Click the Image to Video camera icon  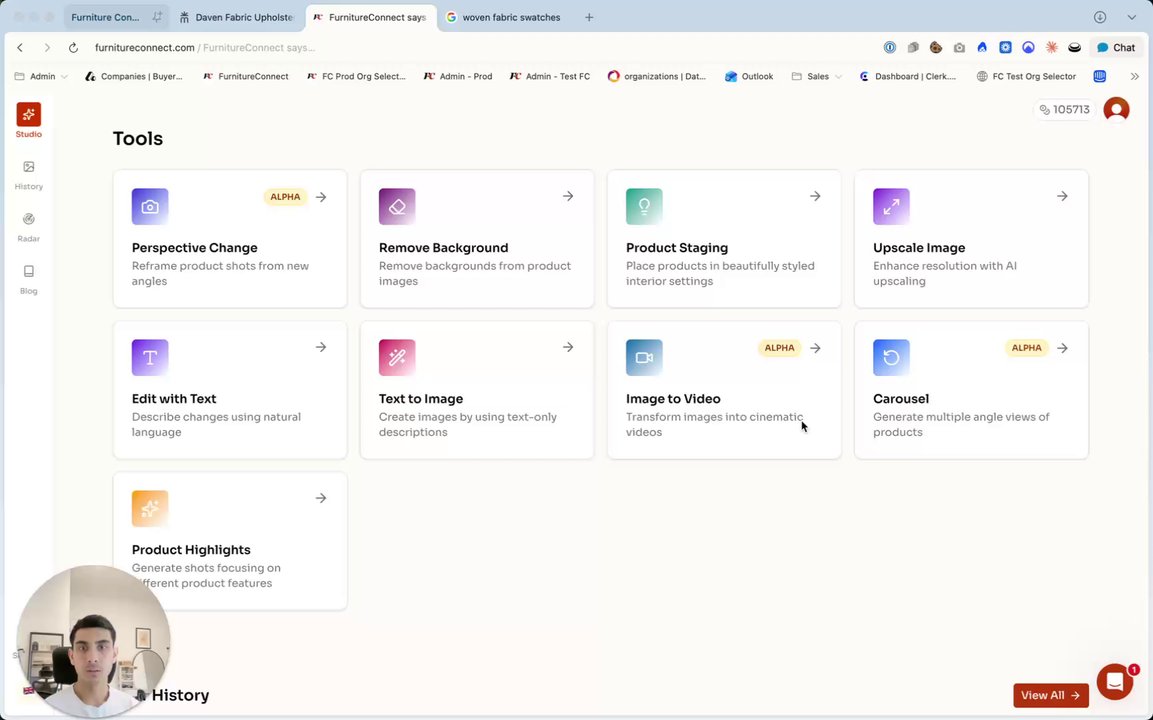tap(644, 358)
